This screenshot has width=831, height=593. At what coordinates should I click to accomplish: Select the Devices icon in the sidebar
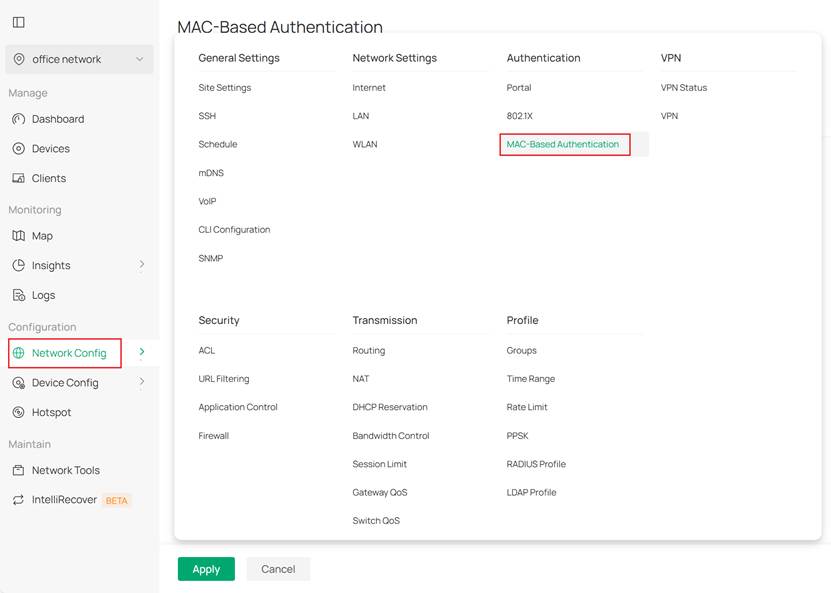tap(47, 148)
